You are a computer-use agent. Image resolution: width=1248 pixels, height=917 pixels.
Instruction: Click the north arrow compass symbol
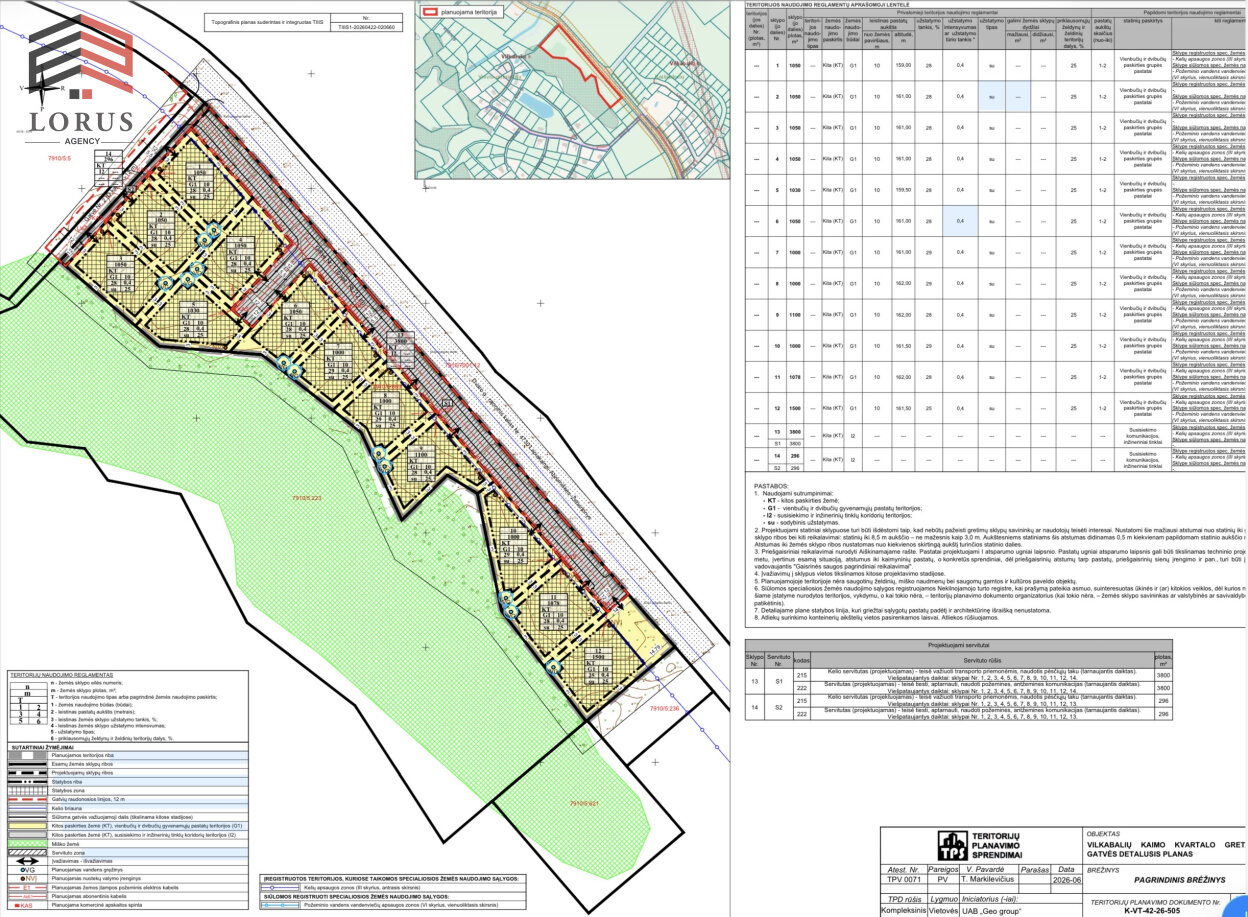[x=44, y=87]
